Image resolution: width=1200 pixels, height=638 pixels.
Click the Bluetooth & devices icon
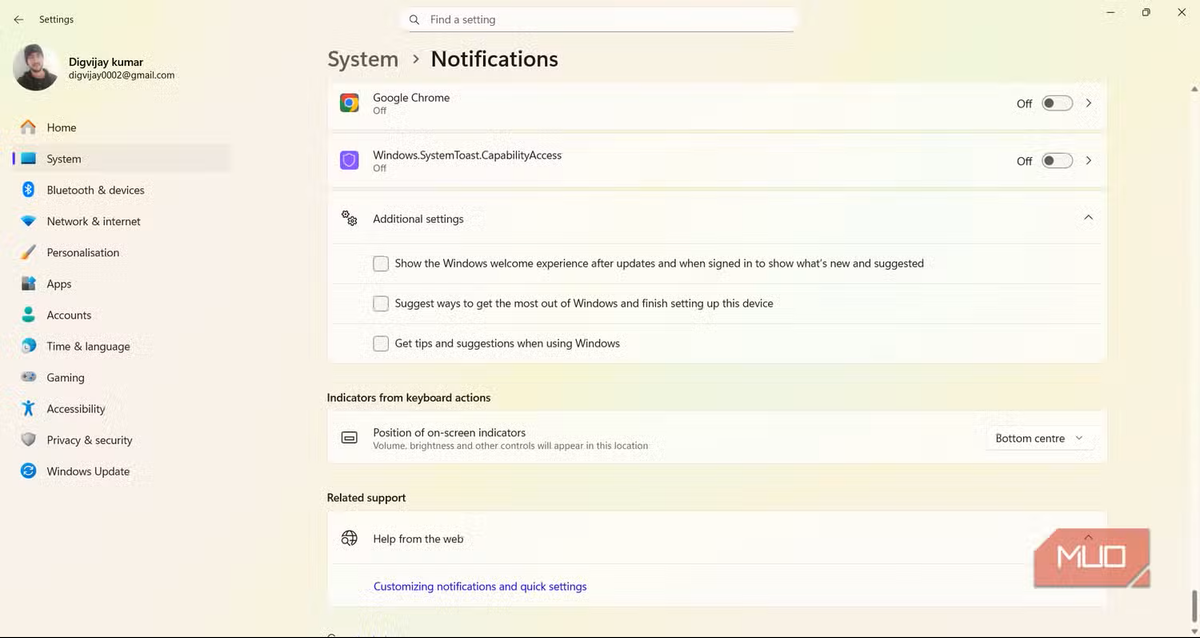[28, 190]
